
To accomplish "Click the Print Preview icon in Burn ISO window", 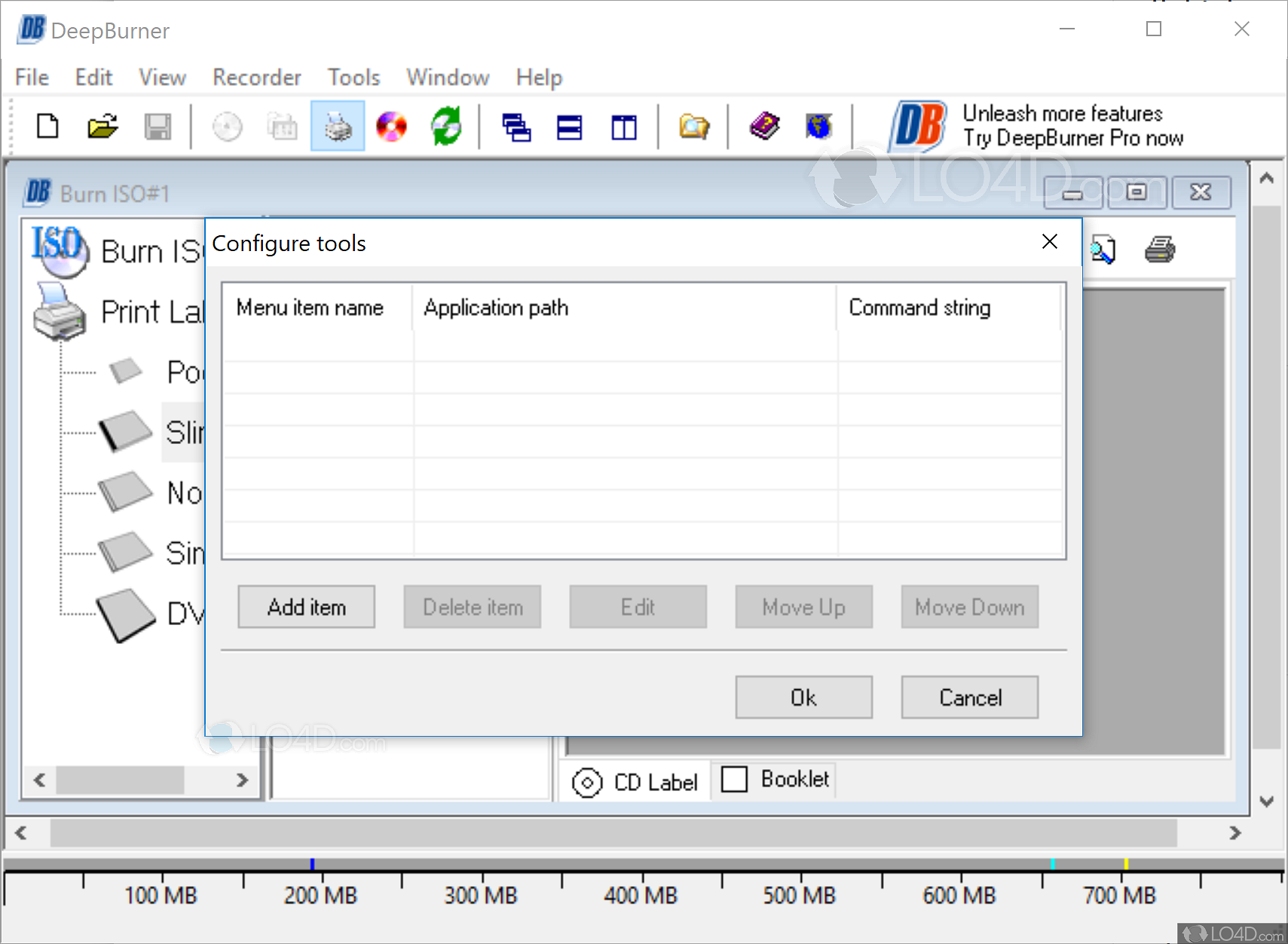I will click(x=1103, y=249).
